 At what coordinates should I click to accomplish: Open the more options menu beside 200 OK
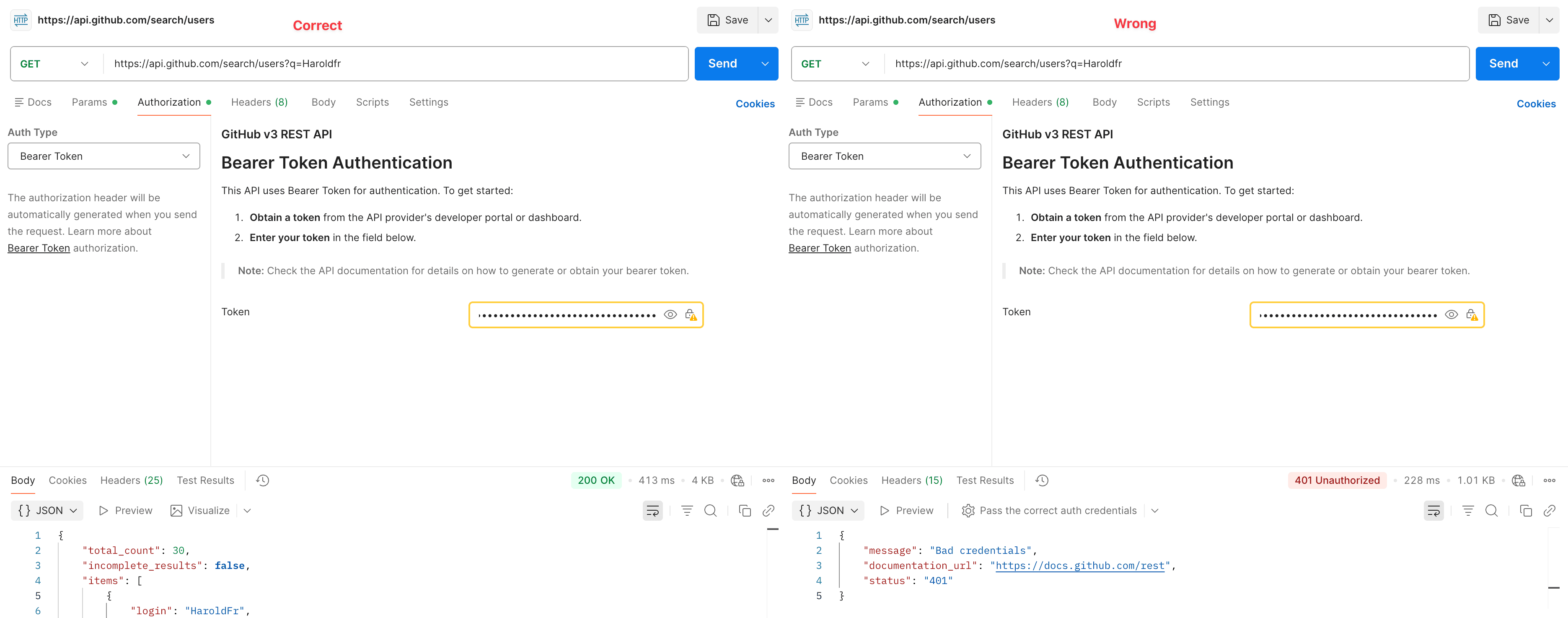point(769,480)
